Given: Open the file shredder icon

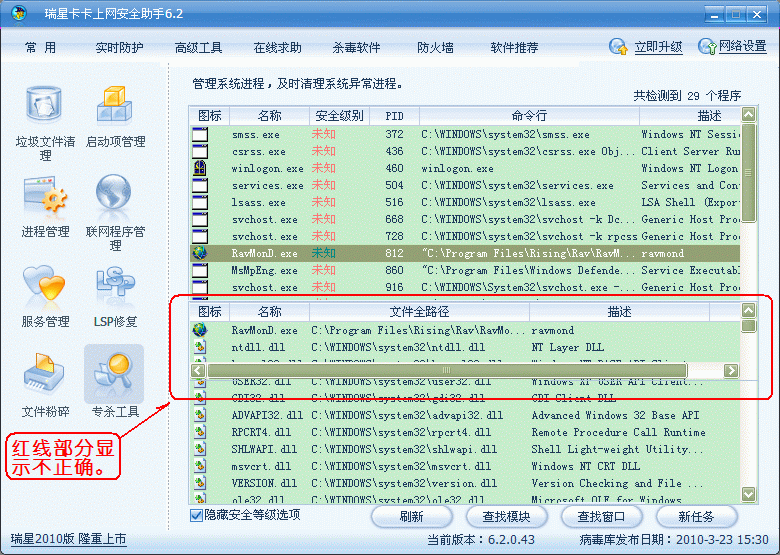Looking at the screenshot, I should tap(44, 373).
